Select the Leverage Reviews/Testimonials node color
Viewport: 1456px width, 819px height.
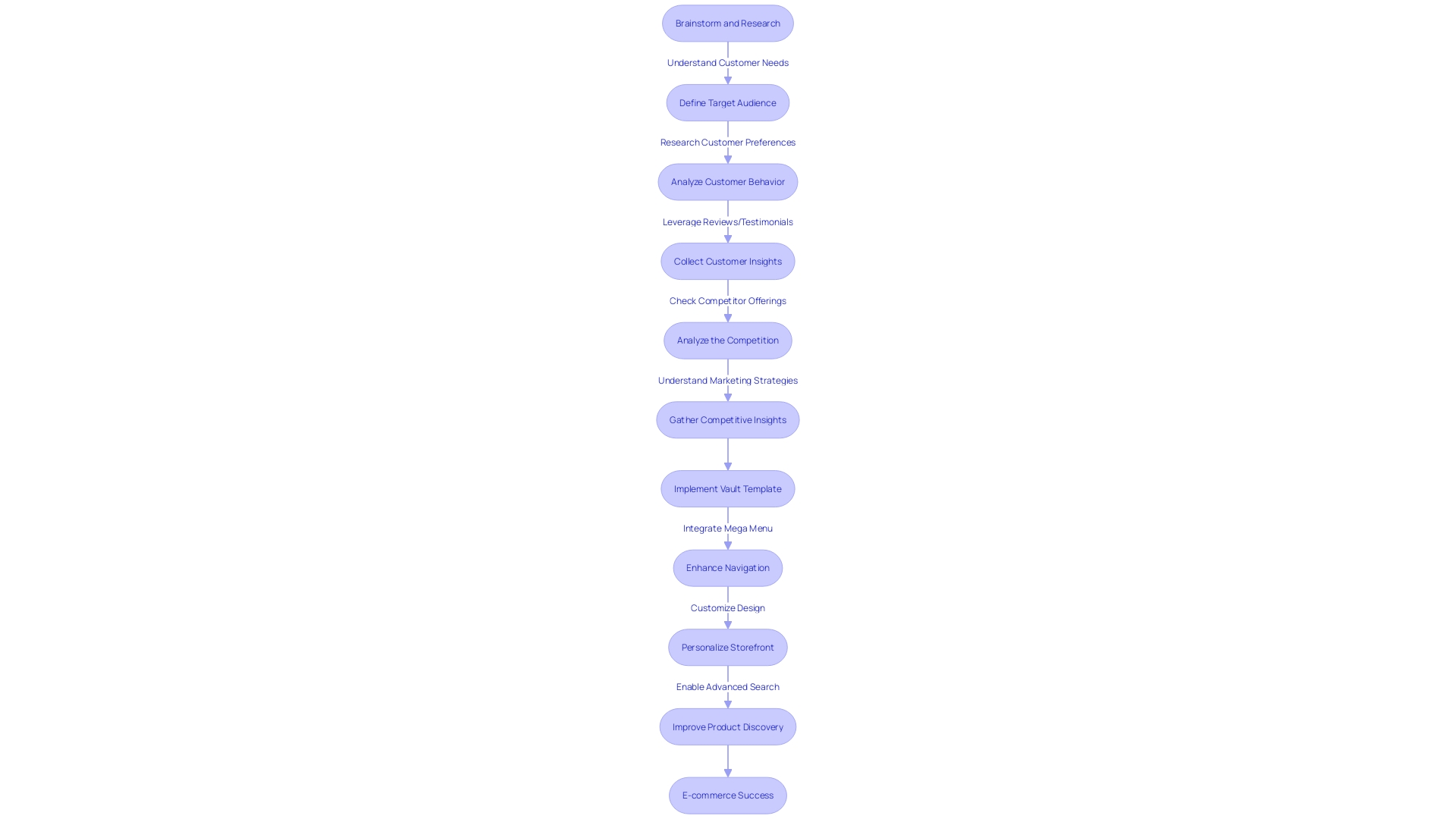[727, 221]
